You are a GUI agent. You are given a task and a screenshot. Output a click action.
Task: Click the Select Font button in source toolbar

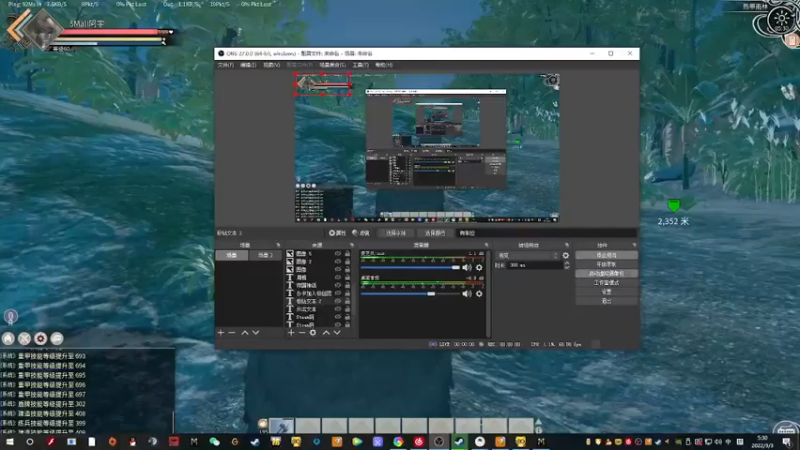click(x=396, y=233)
